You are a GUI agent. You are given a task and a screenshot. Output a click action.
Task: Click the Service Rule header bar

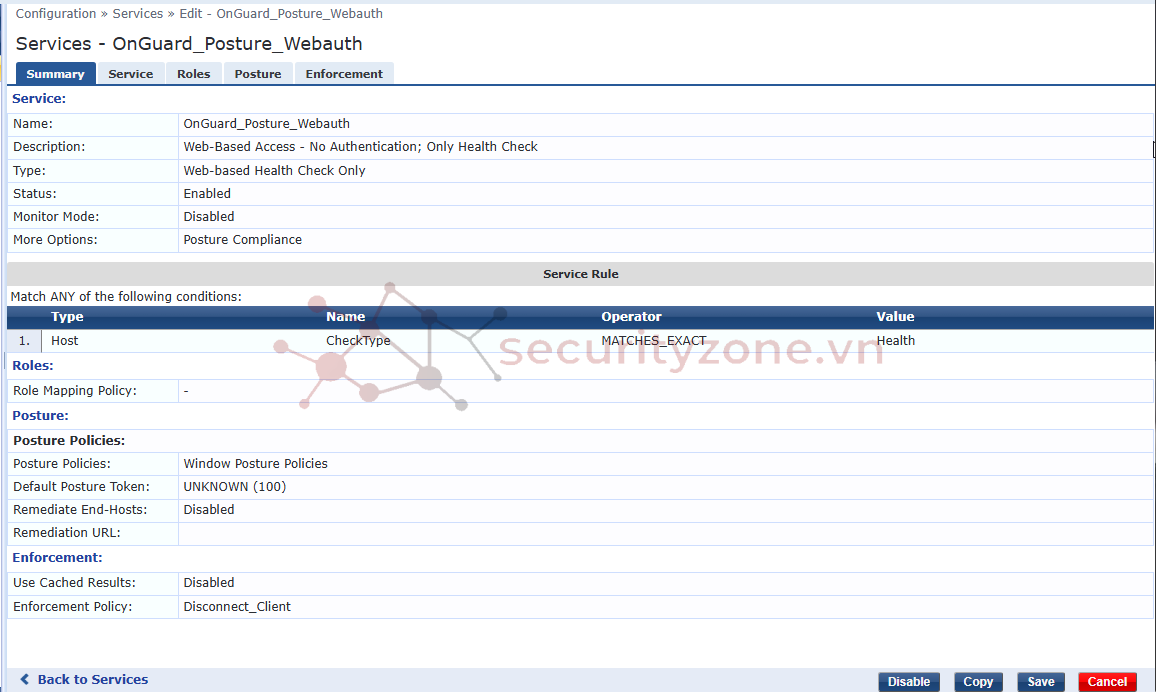click(580, 273)
